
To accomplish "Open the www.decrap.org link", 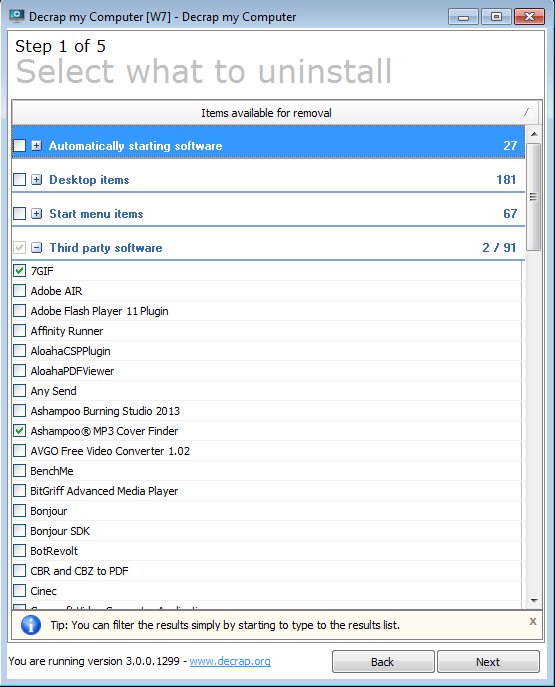I will [230, 661].
